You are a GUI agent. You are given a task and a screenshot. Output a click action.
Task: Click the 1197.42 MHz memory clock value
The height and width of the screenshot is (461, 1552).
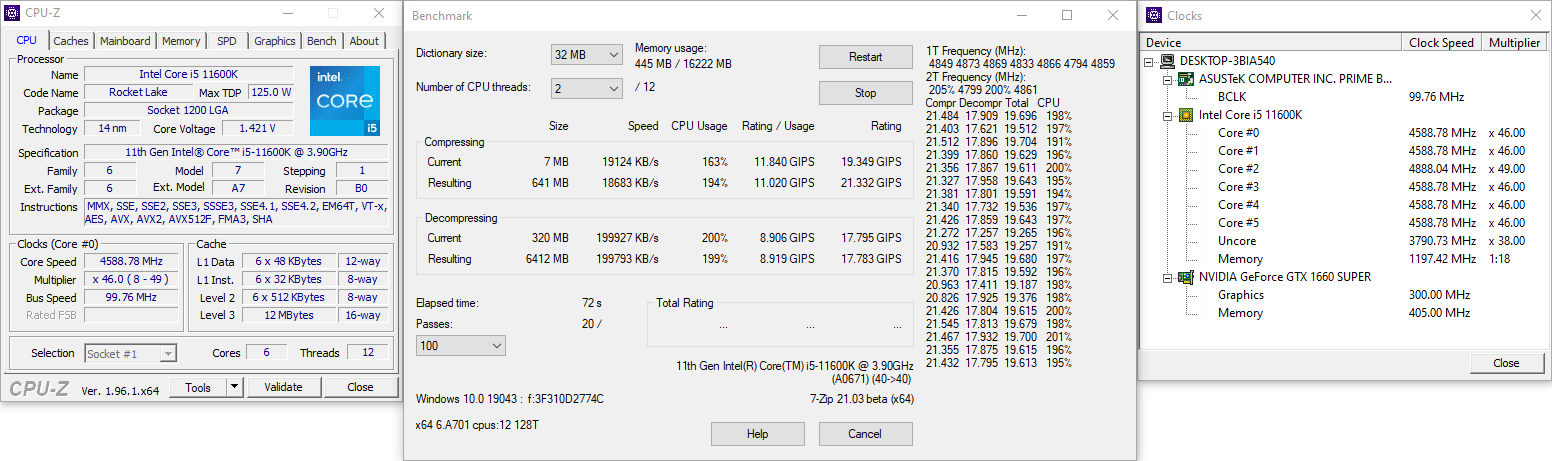[x=1442, y=259]
